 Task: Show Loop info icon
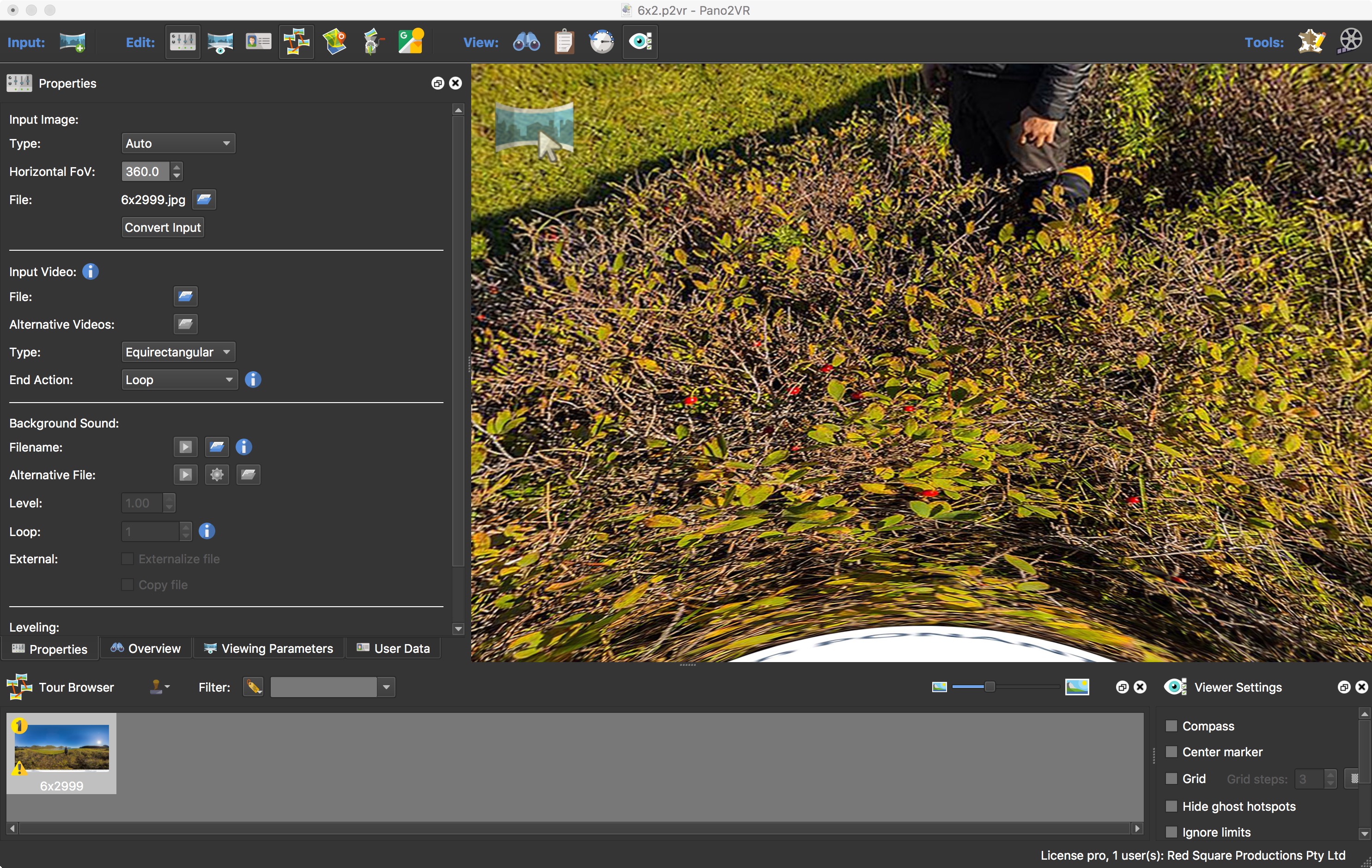[x=206, y=531]
